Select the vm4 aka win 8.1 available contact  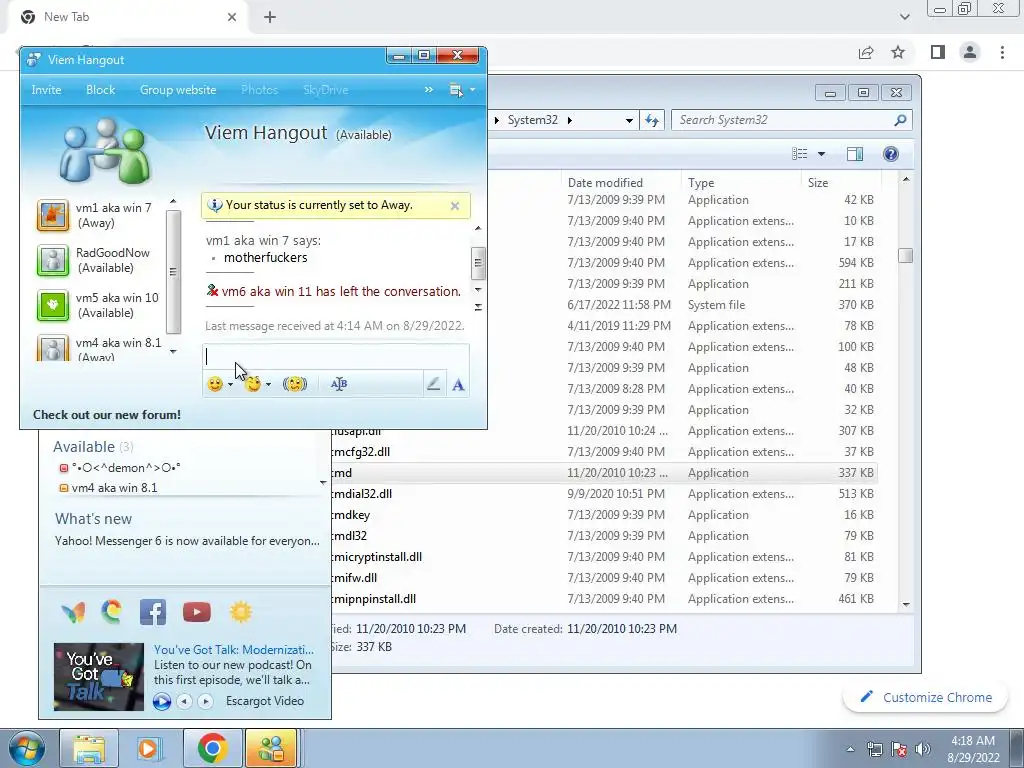pyautogui.click(x=114, y=488)
